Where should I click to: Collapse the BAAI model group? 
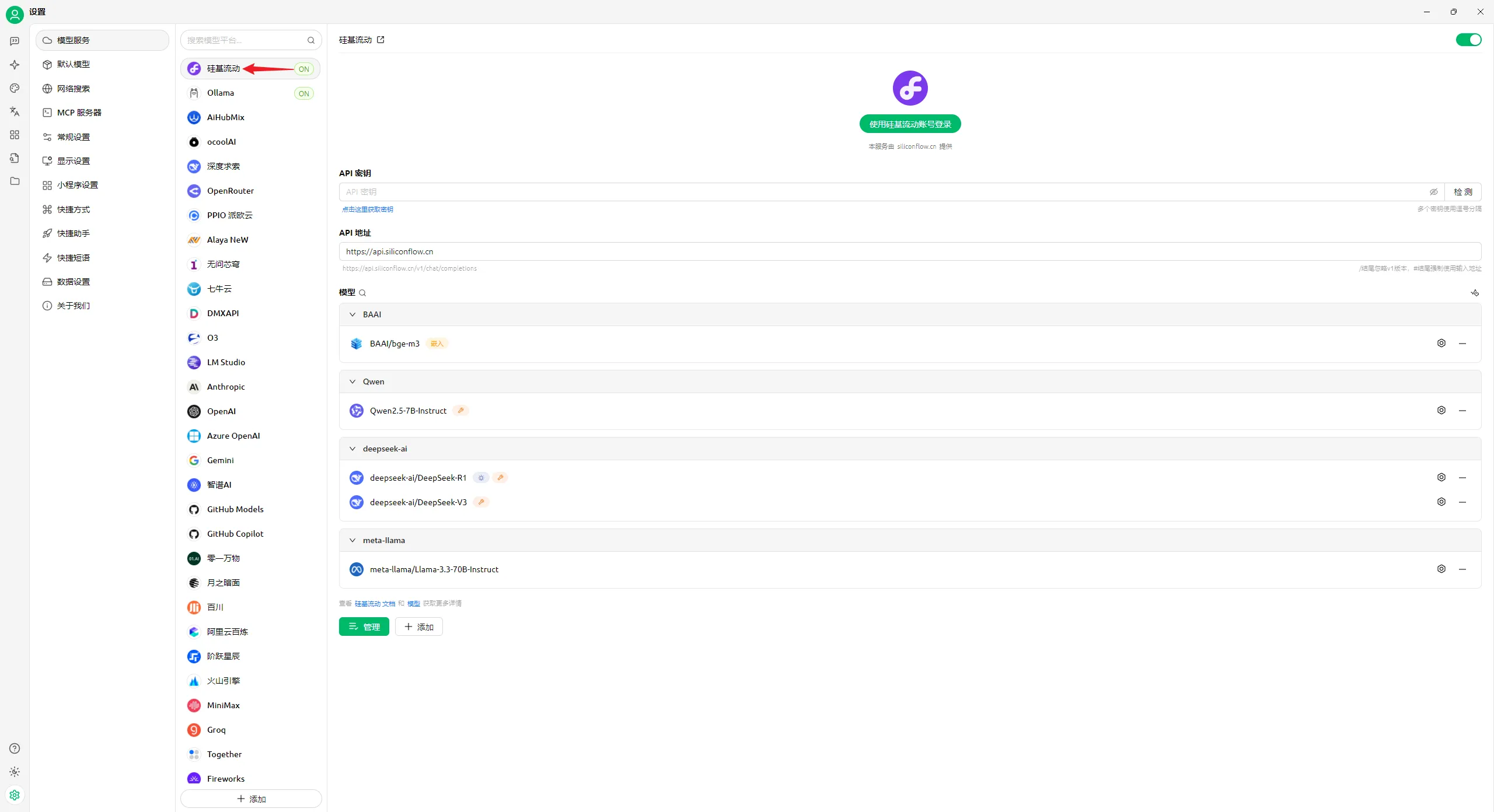pyautogui.click(x=352, y=314)
